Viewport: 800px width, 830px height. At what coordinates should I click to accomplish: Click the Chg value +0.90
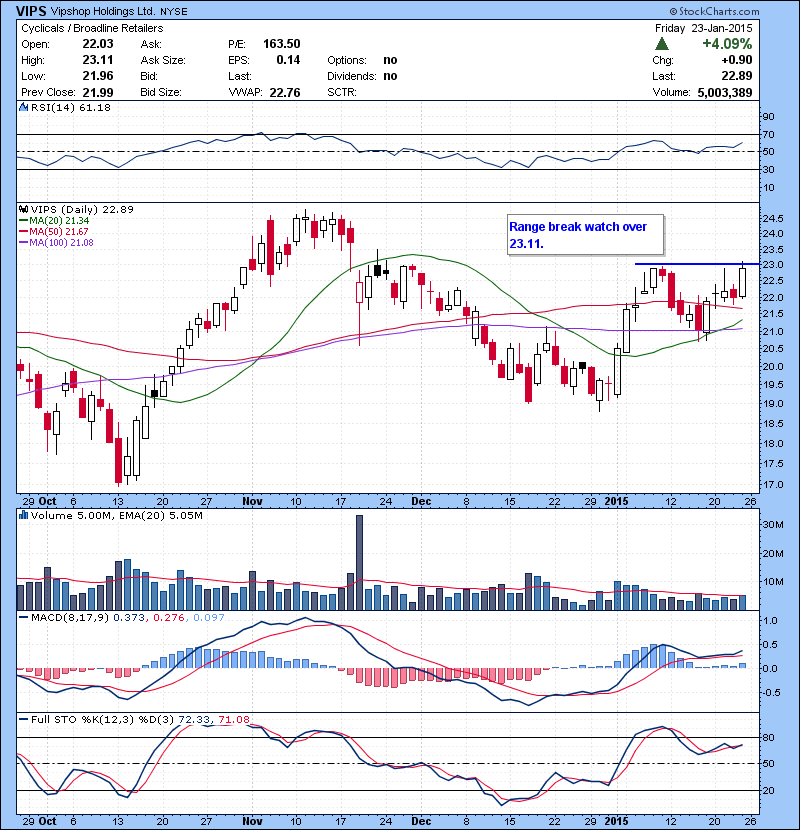pyautogui.click(x=737, y=60)
